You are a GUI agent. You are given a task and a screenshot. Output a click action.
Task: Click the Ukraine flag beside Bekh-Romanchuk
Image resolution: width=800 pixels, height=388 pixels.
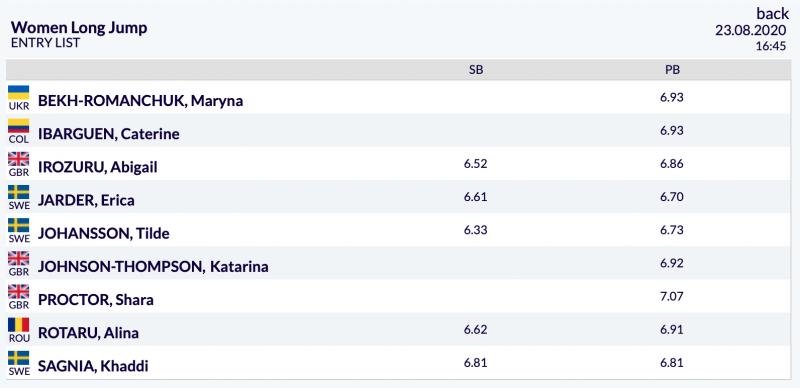coord(19,92)
